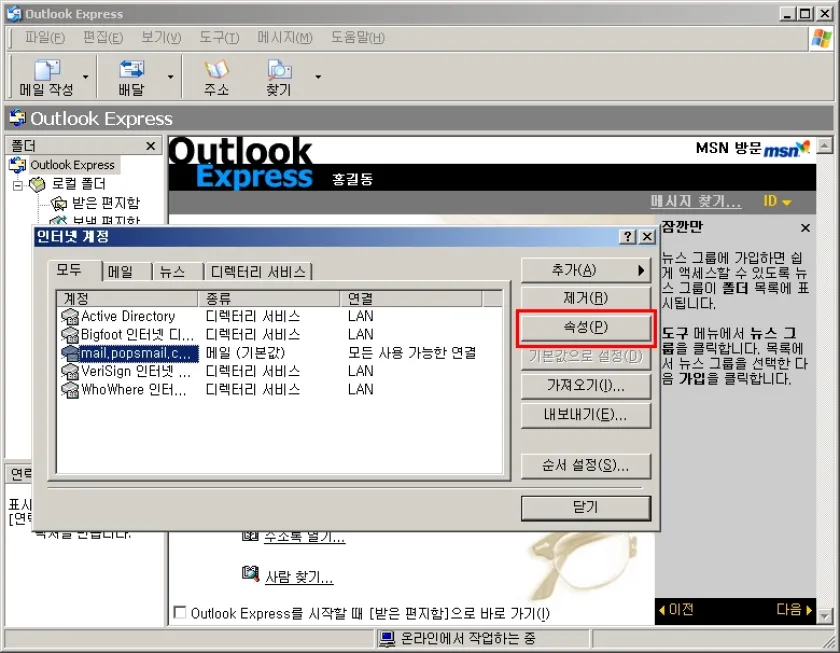Close the 폴더 pane
The image size is (840, 653).
tap(151, 146)
